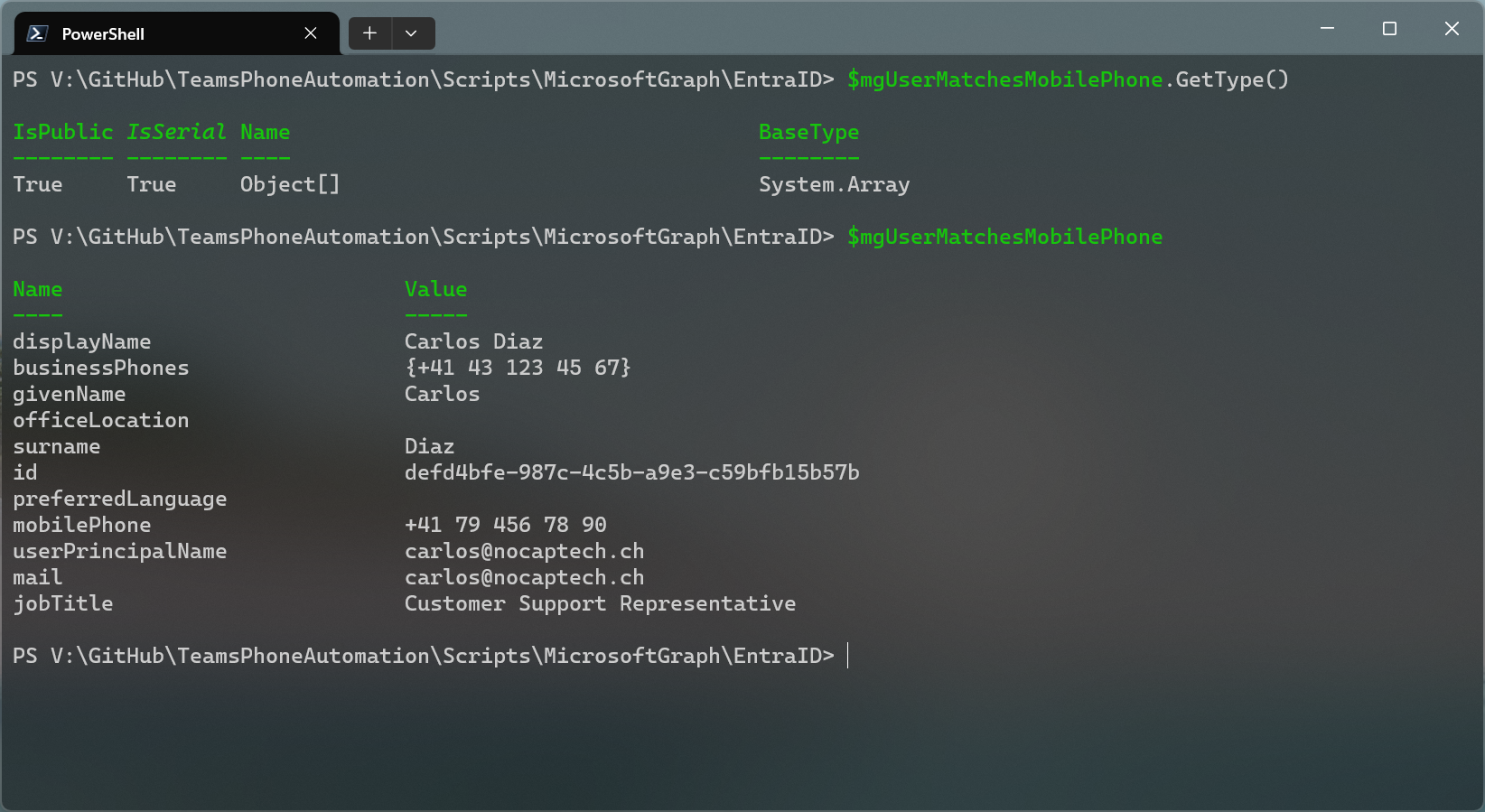The height and width of the screenshot is (812, 1485).
Task: Click the IsSerial column header
Action: tap(176, 132)
